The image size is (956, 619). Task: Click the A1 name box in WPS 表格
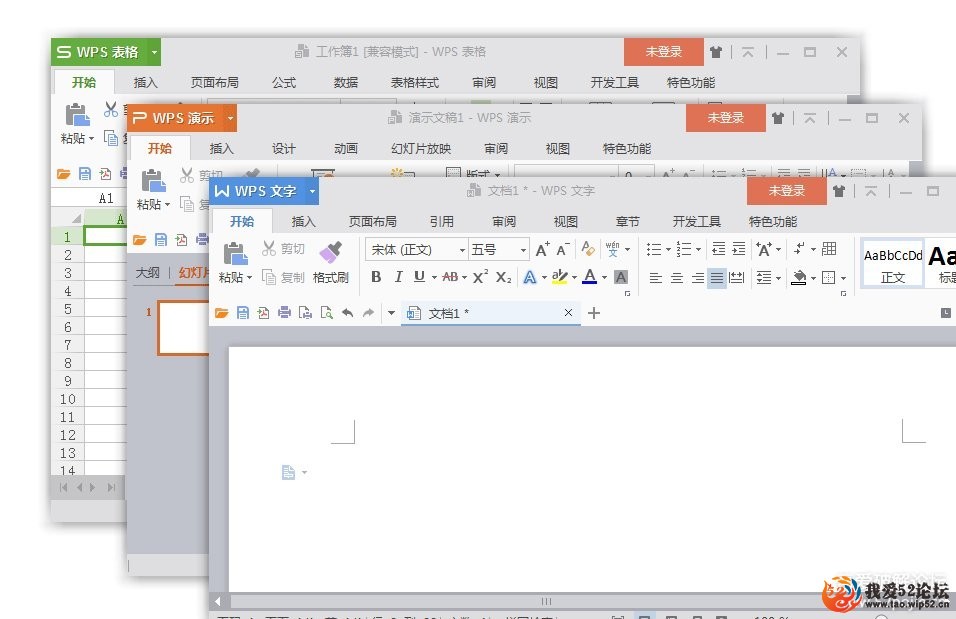106,198
